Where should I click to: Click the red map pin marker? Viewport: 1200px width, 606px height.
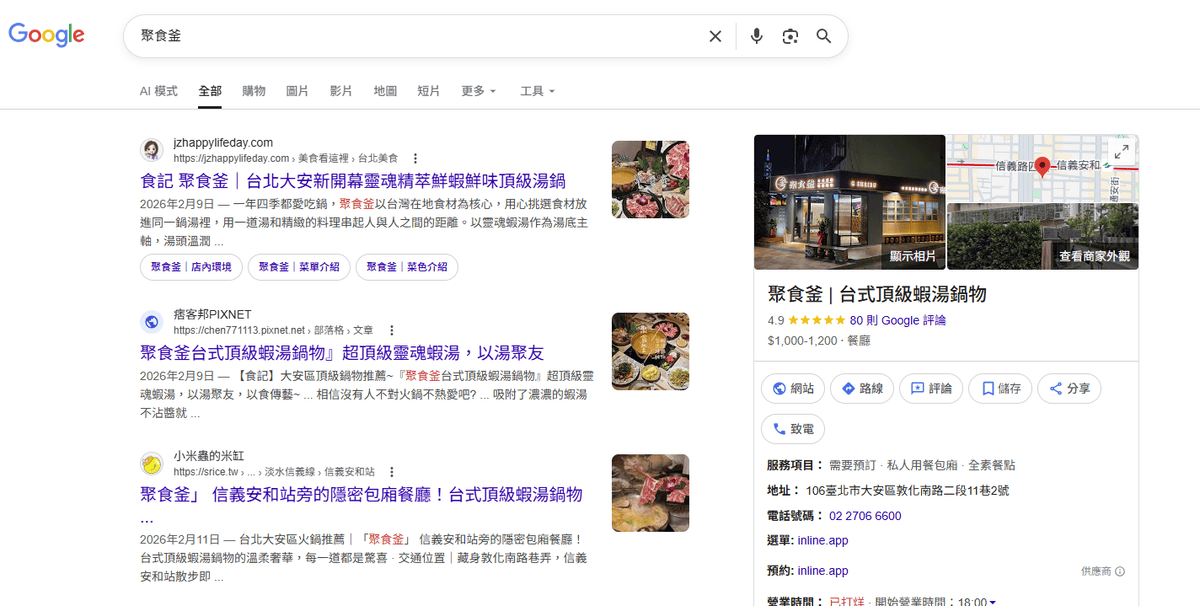[x=1041, y=166]
